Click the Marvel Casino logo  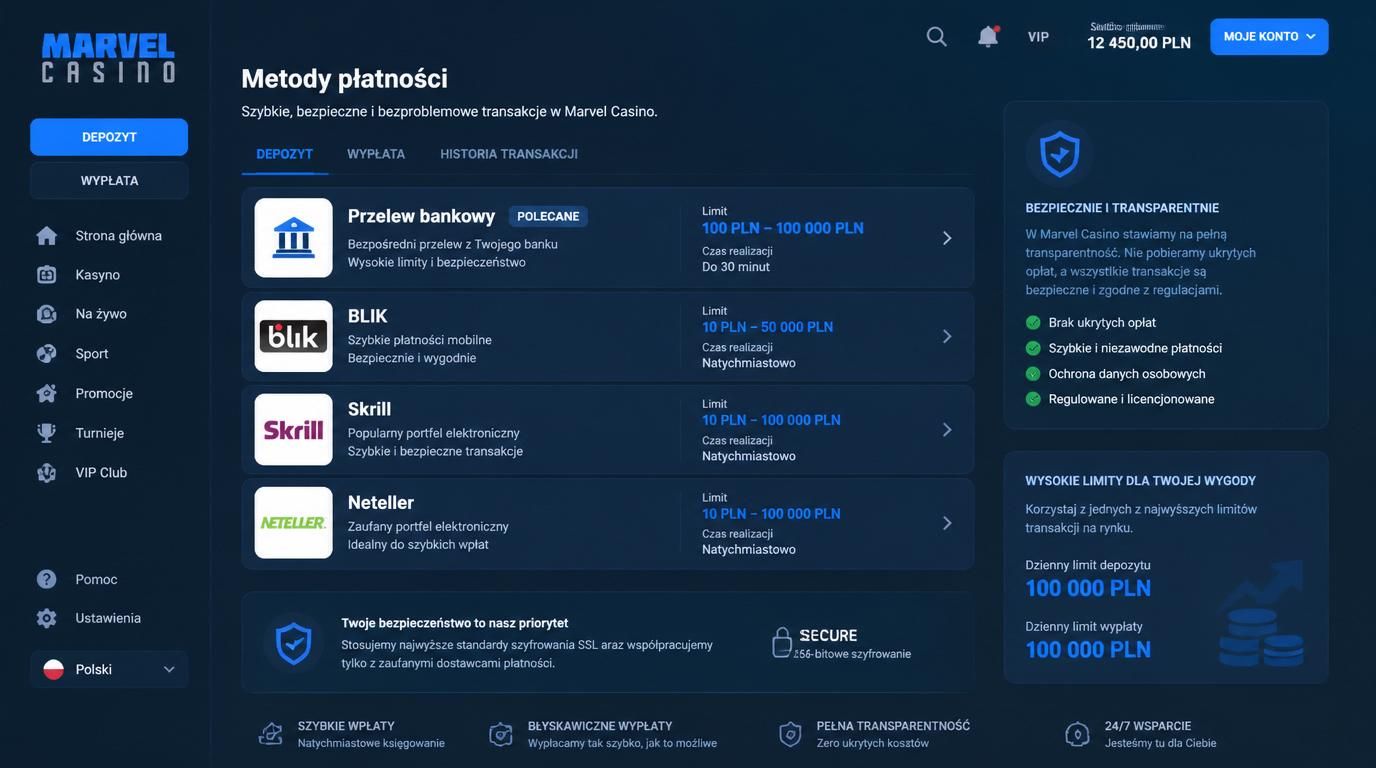(108, 58)
